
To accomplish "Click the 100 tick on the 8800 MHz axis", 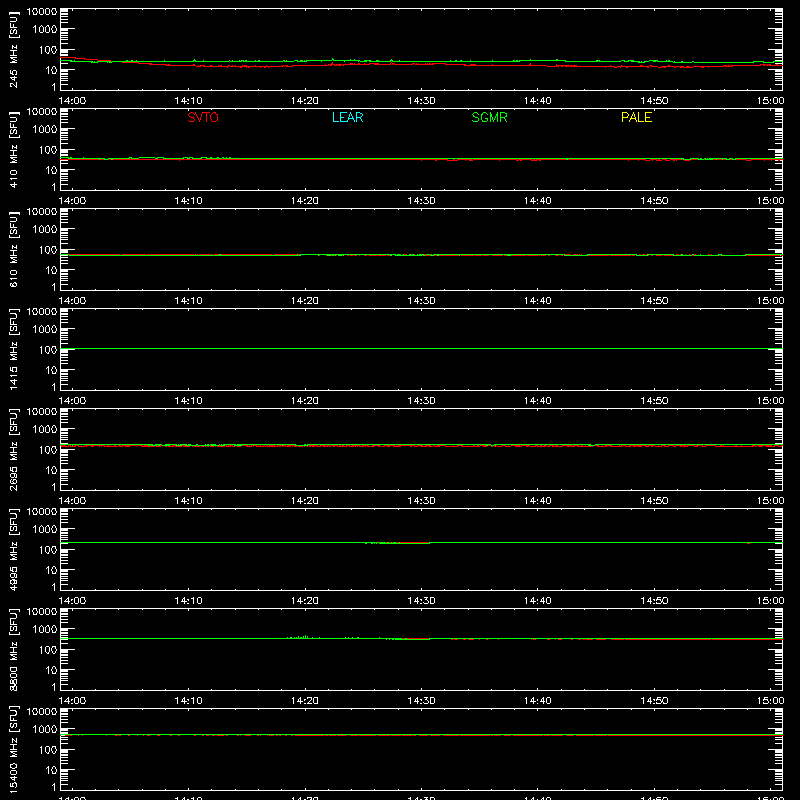I will (48, 650).
